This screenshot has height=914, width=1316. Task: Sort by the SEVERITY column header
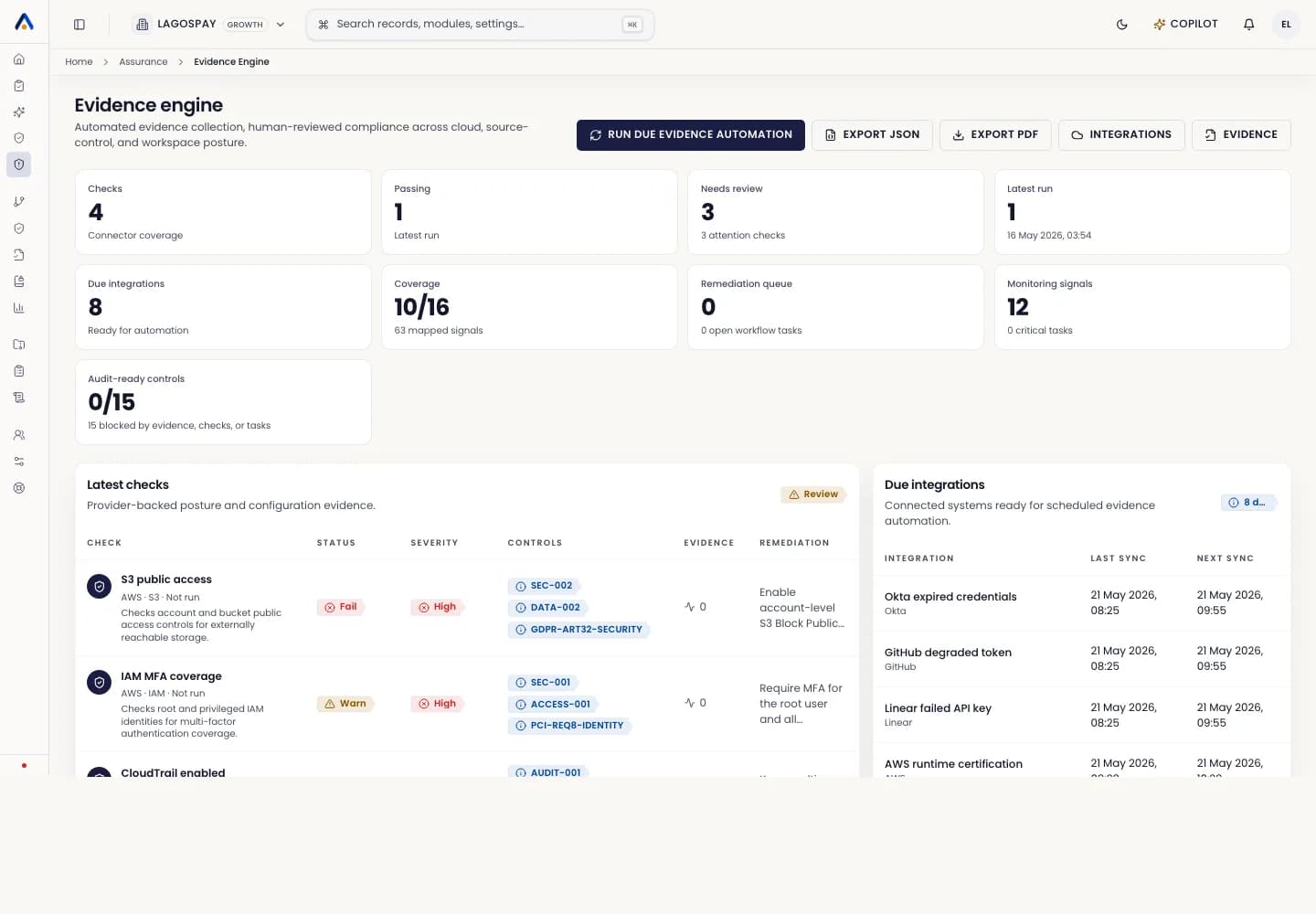434,543
